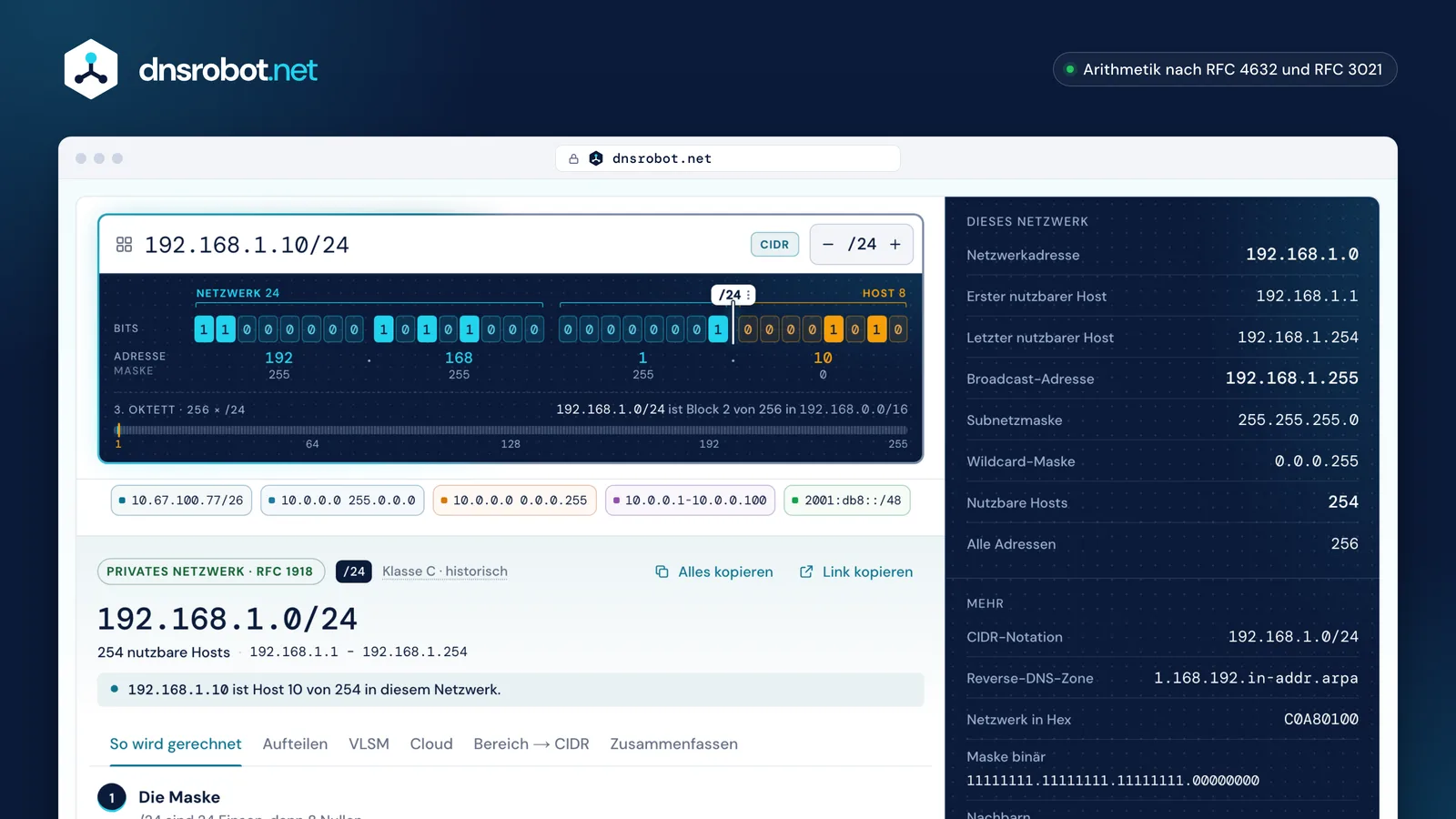Select example chip 10.67.100.77/26
1456x819 pixels.
[x=180, y=500]
